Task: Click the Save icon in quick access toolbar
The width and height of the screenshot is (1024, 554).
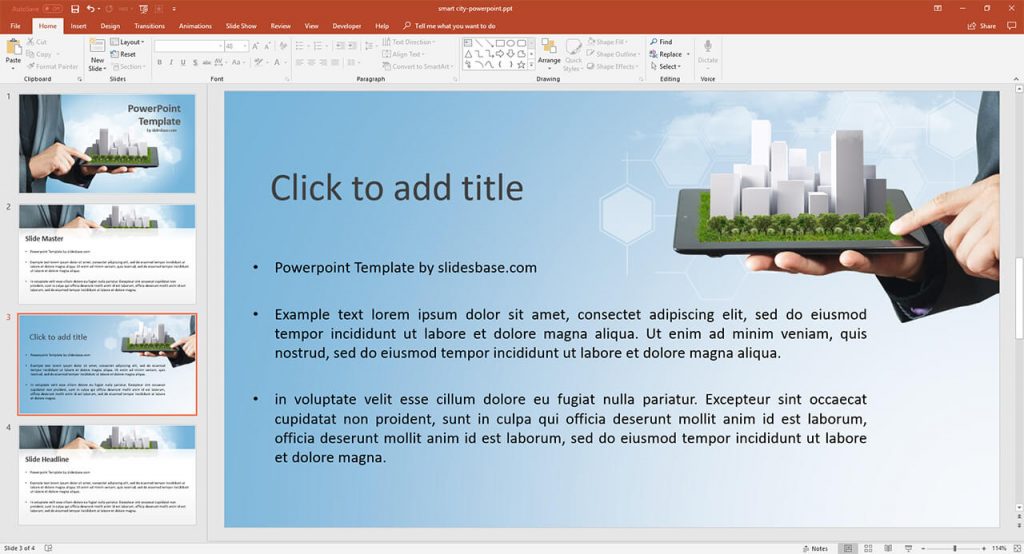Action: (x=75, y=8)
